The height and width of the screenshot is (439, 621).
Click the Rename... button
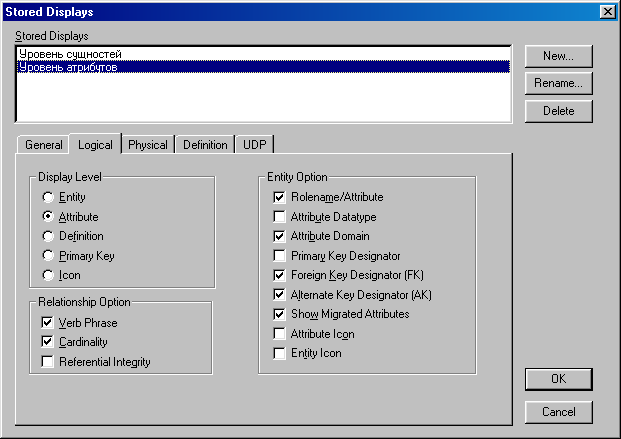[558, 83]
